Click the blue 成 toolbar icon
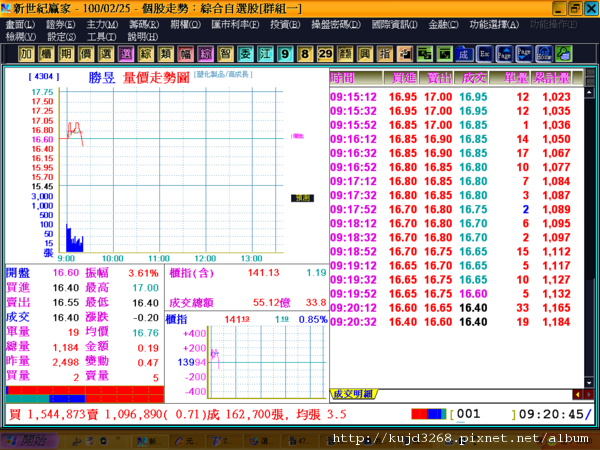The width and height of the screenshot is (600, 450). coord(464,54)
